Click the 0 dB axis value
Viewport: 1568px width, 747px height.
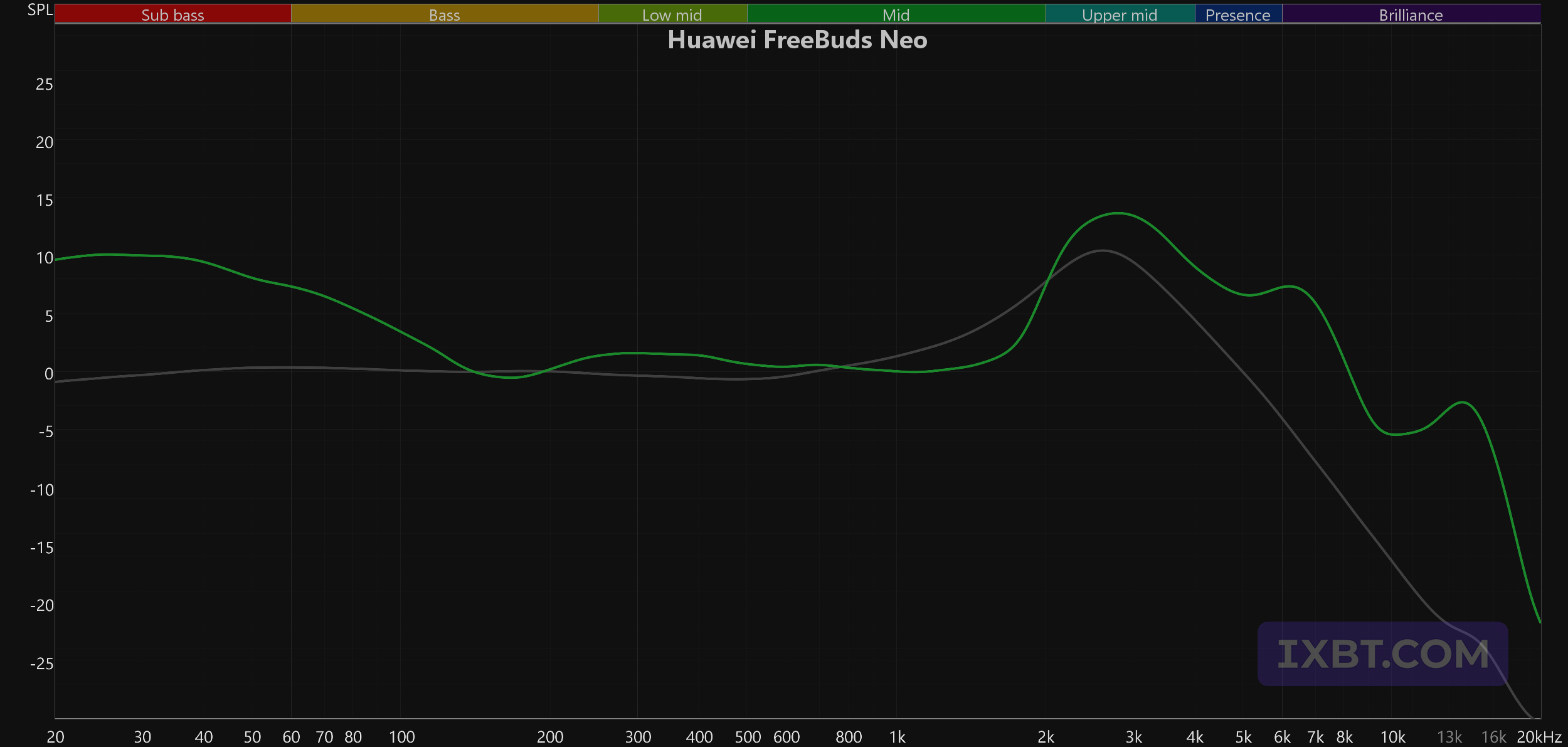click(x=49, y=374)
